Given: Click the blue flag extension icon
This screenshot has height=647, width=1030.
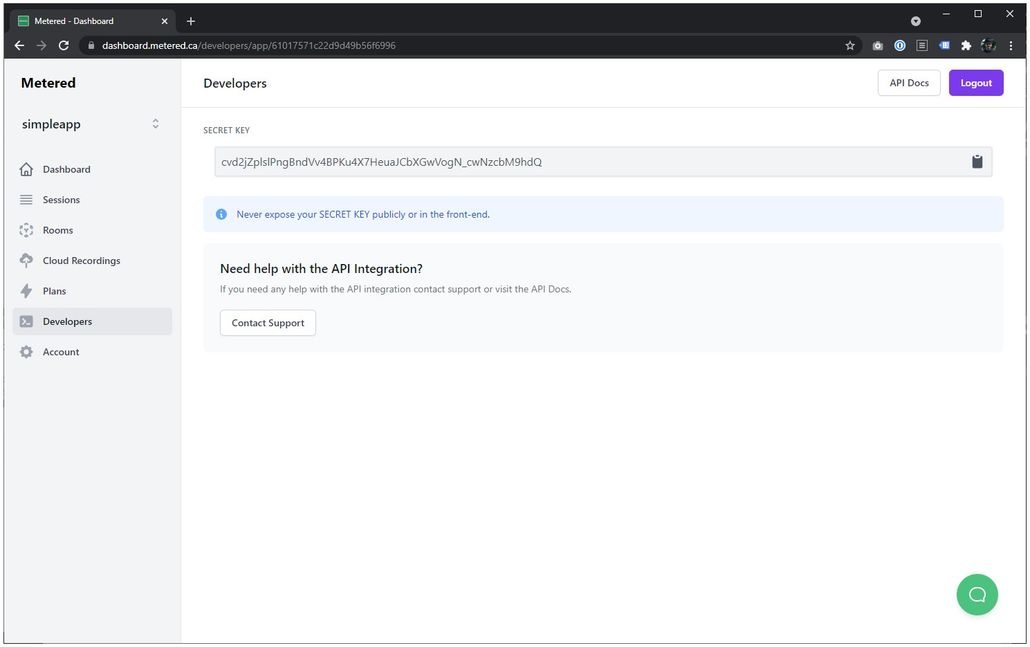Looking at the screenshot, I should pos(944,45).
